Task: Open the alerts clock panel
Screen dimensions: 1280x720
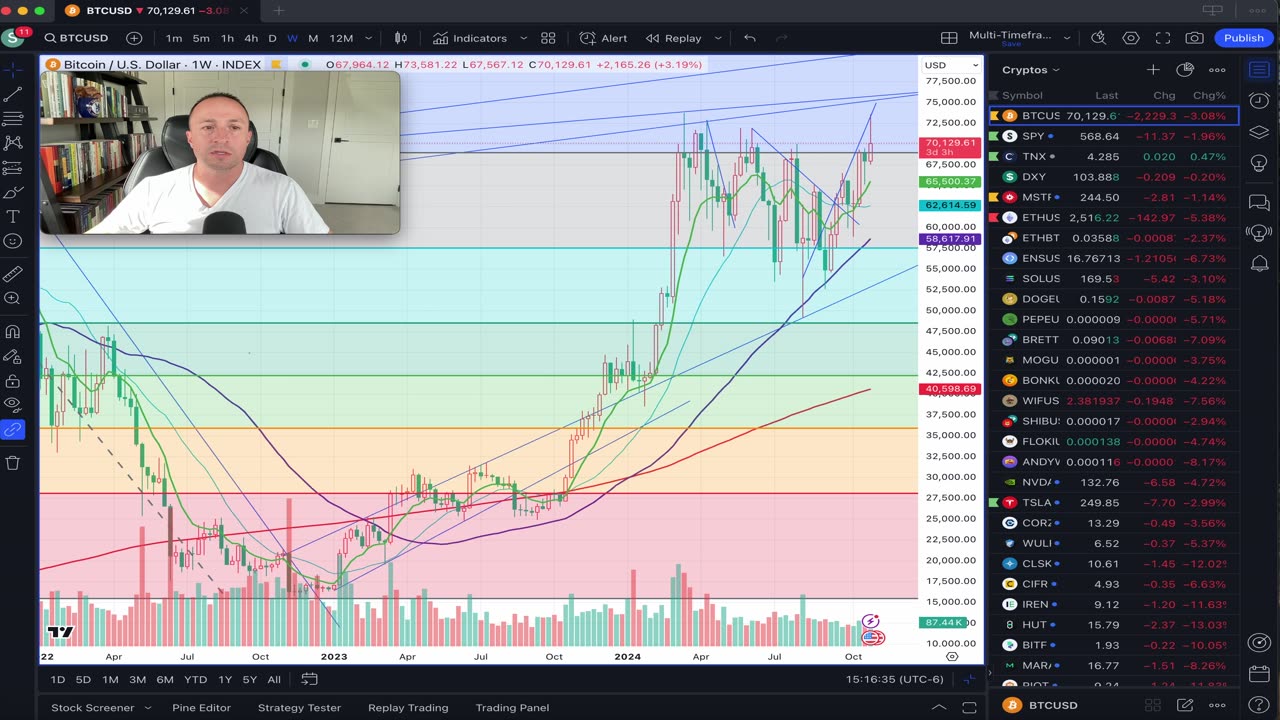Action: coord(1259,101)
